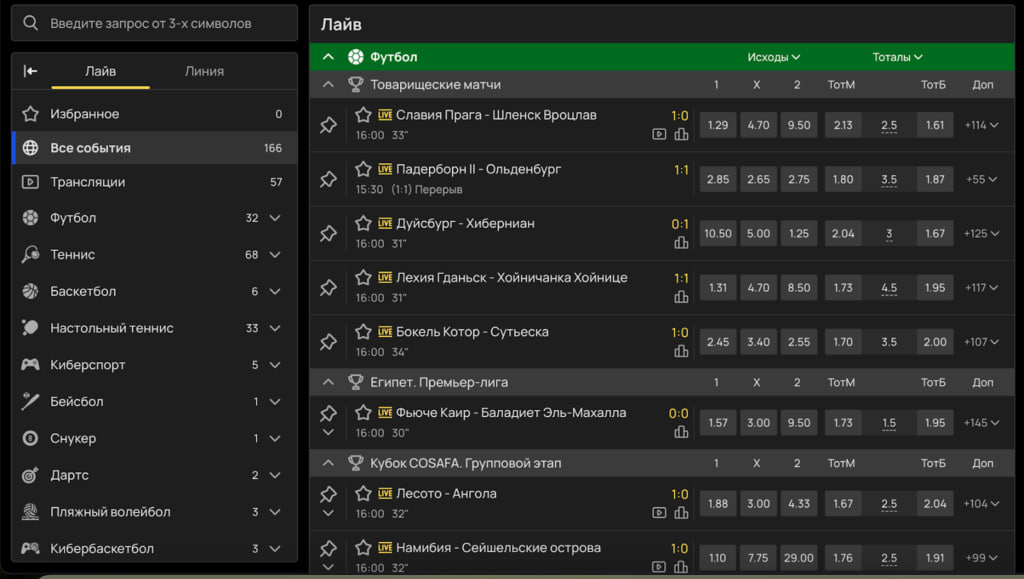
Task: Collapse the Товарищеские матчи section
Action: 328,85
